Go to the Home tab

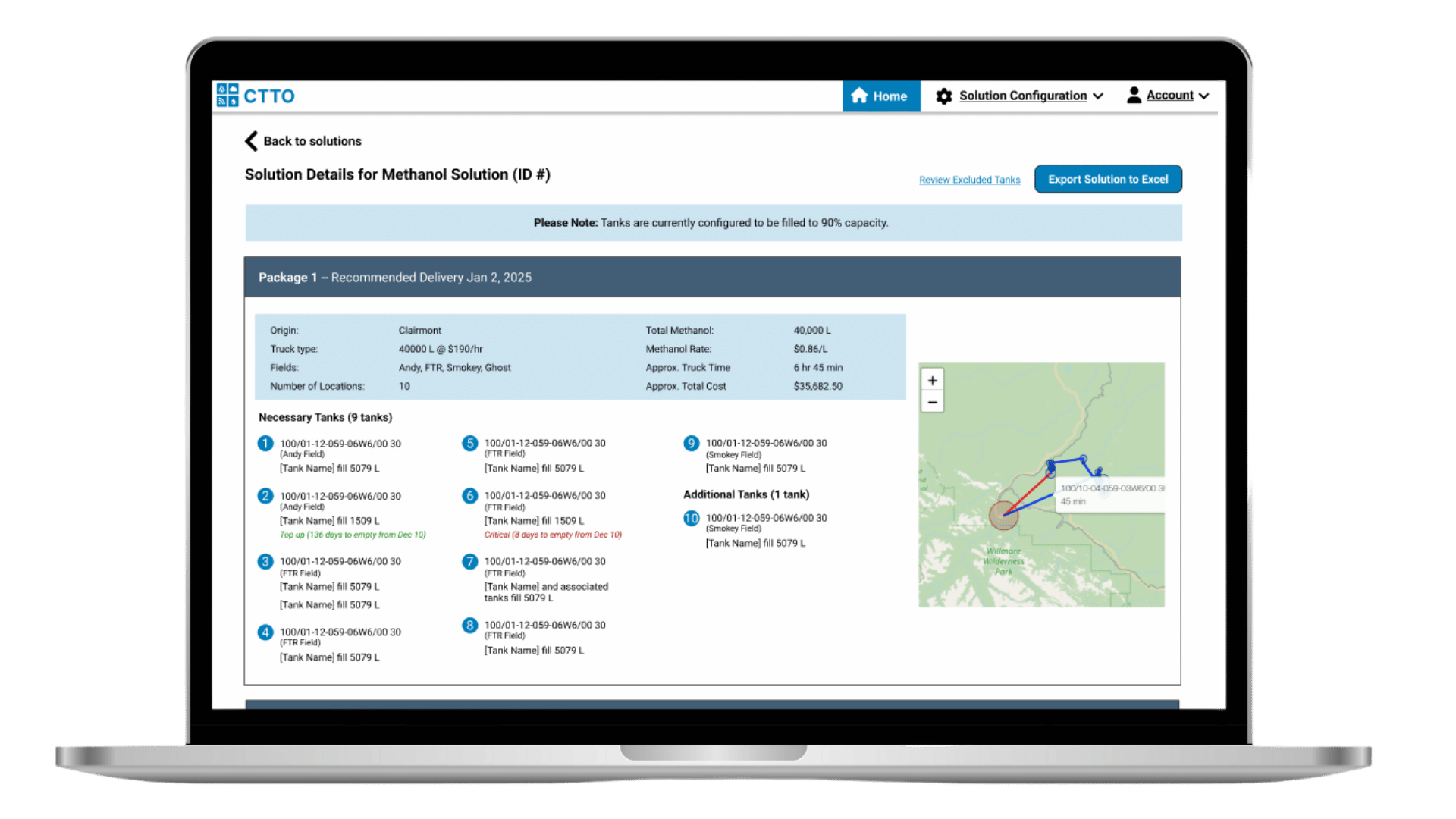[881, 96]
